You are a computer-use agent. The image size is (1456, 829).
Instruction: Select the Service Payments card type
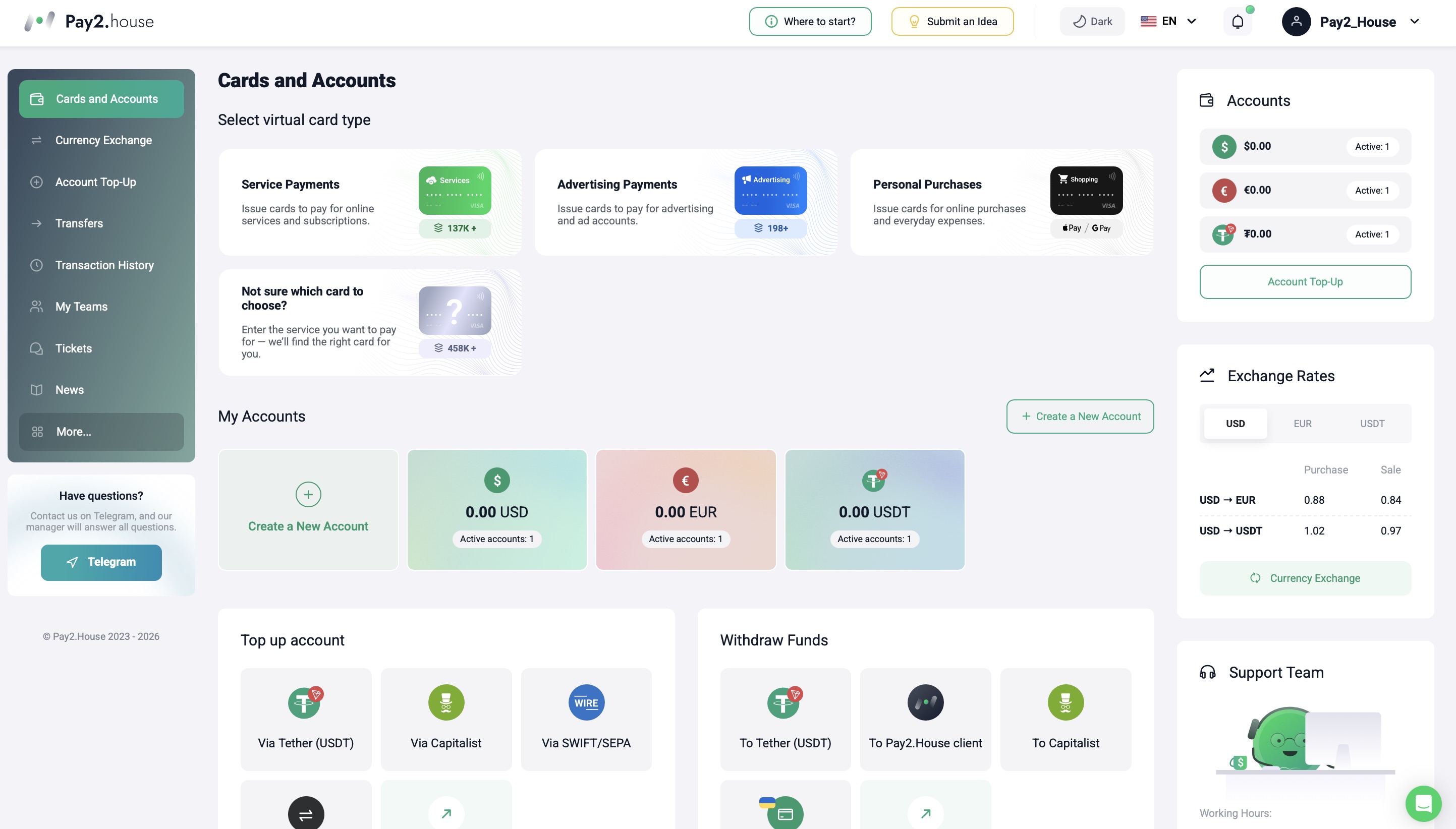point(370,202)
